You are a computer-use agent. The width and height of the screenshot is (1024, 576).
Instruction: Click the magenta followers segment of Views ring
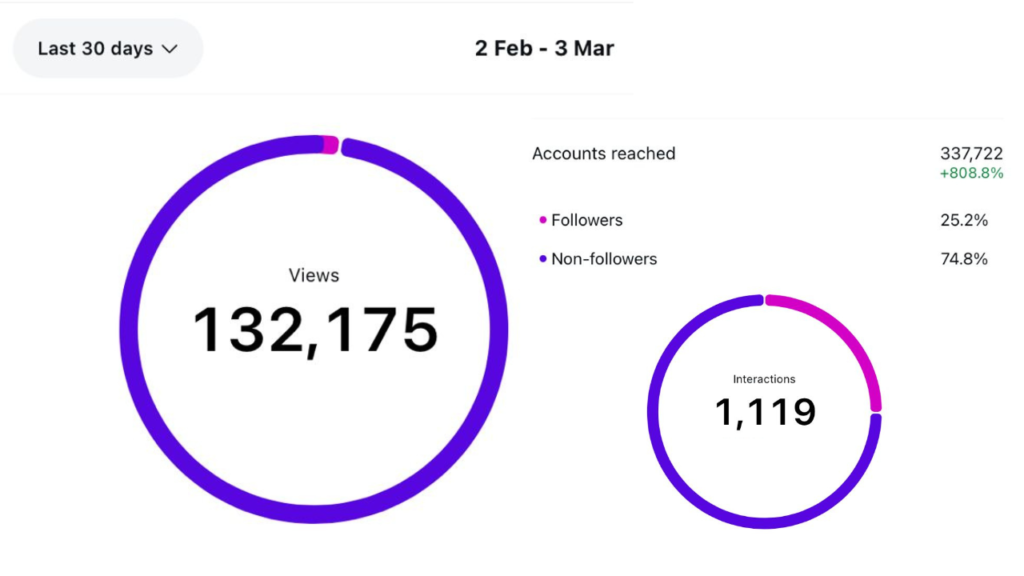point(330,144)
